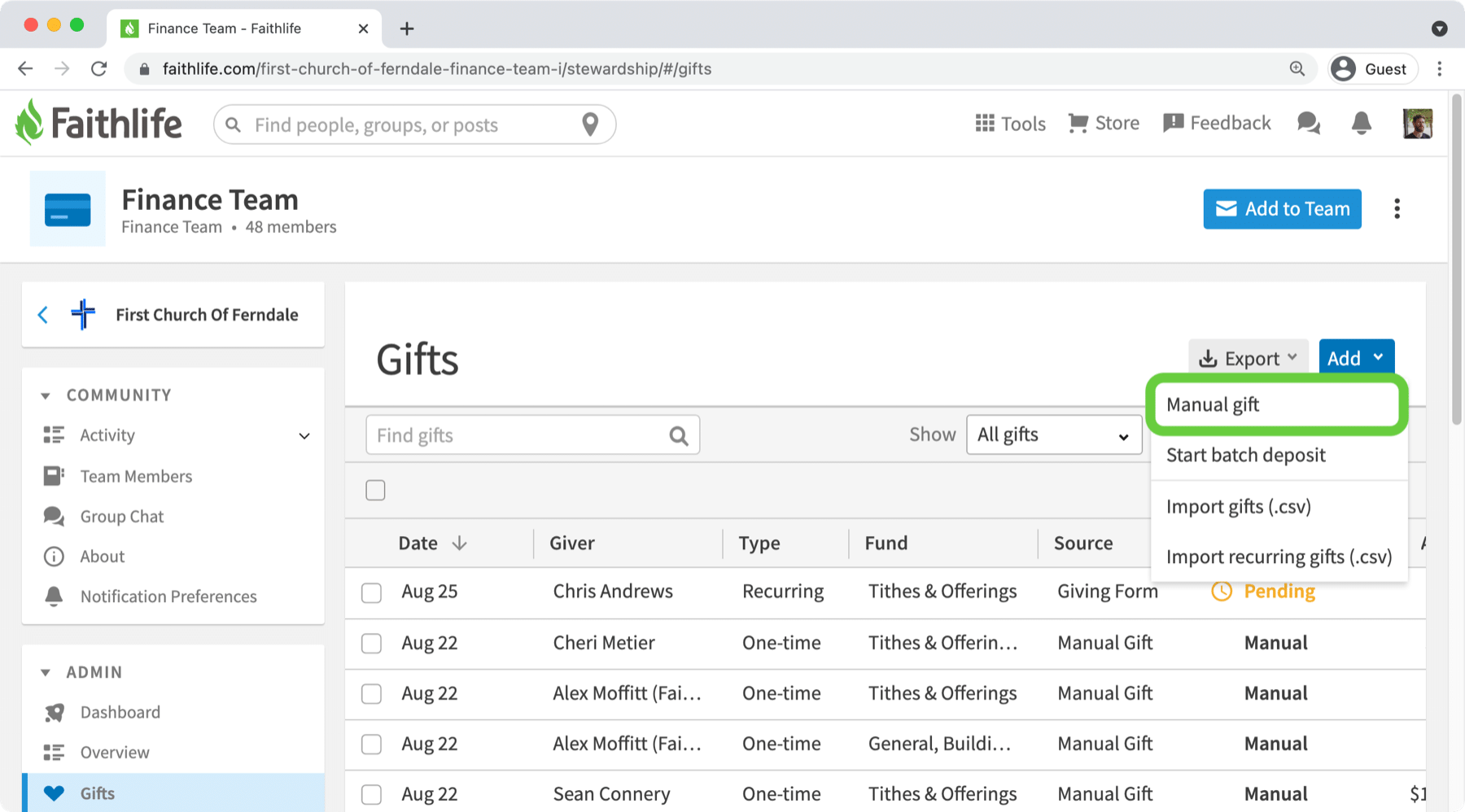Image resolution: width=1465 pixels, height=812 pixels.
Task: Open Group Chat in the sidebar
Action: (121, 517)
